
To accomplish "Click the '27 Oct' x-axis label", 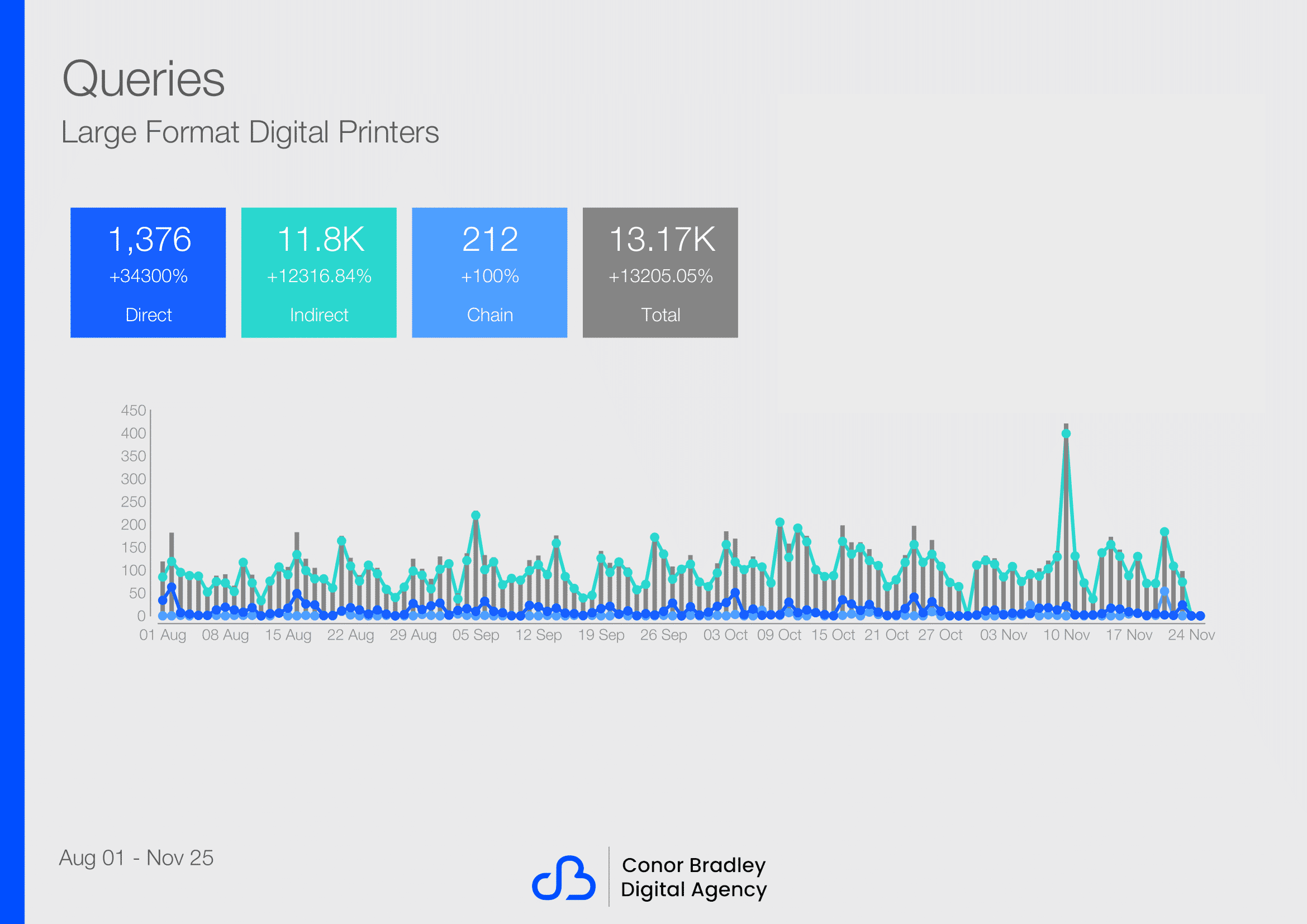I will click(940, 635).
